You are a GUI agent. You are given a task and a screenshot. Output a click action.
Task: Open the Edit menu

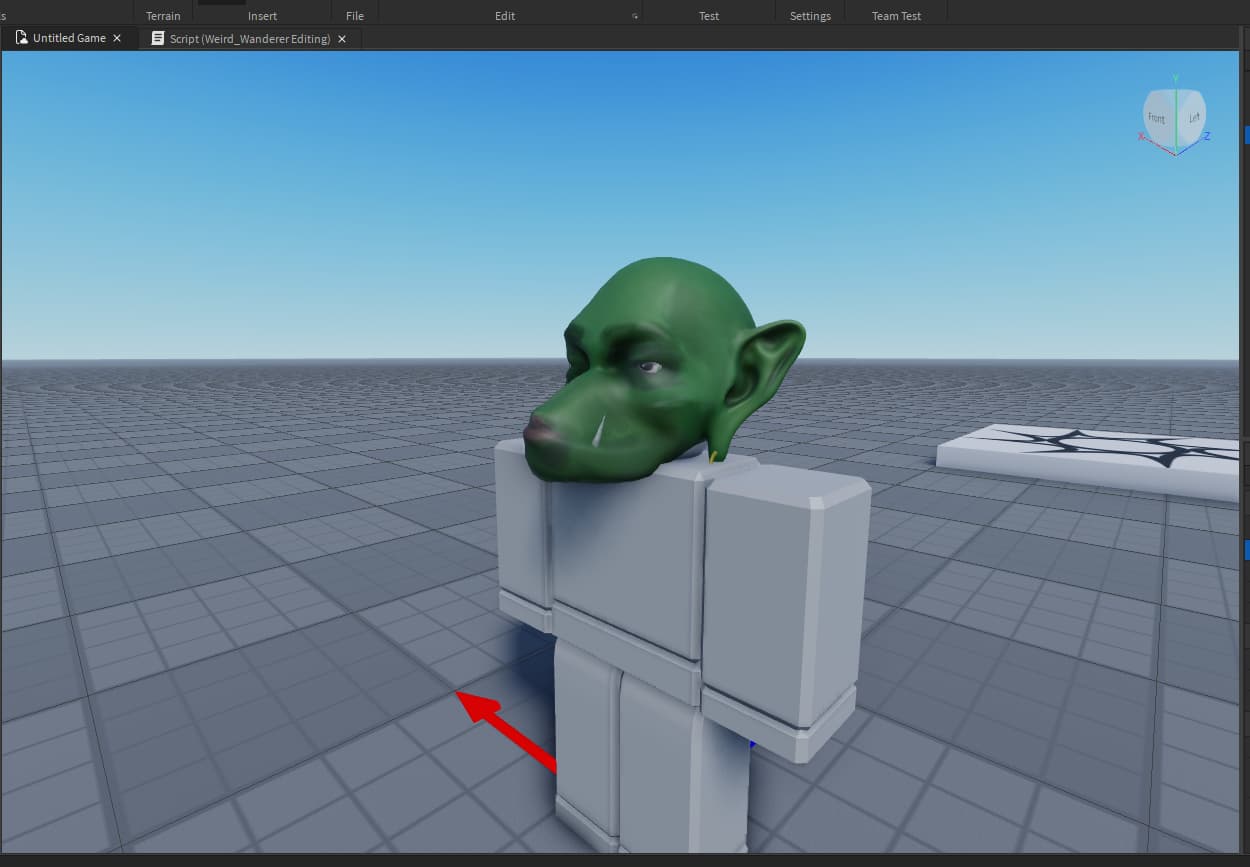point(505,15)
